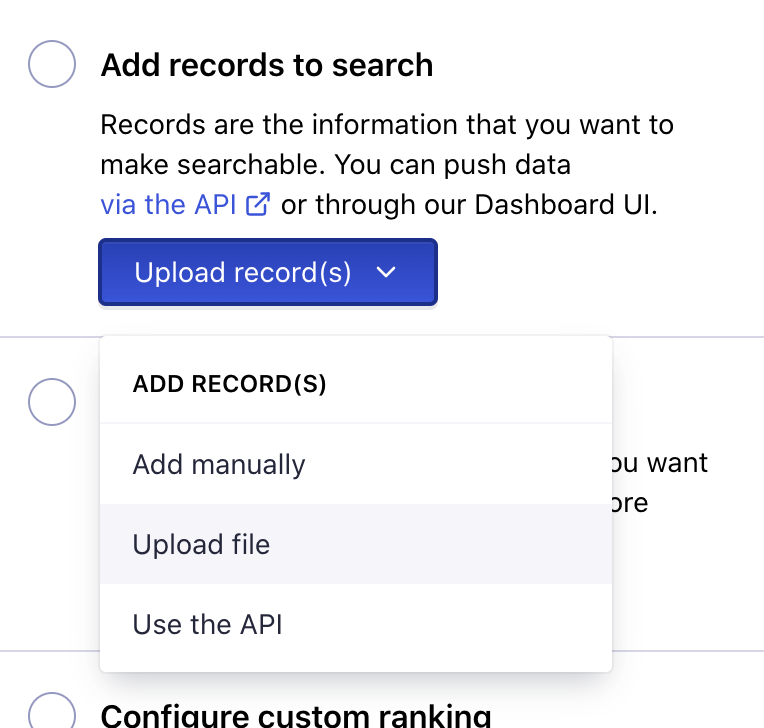Viewport: 764px width, 728px height.
Task: Select the second step circle behind the dropdown
Action: (x=52, y=403)
